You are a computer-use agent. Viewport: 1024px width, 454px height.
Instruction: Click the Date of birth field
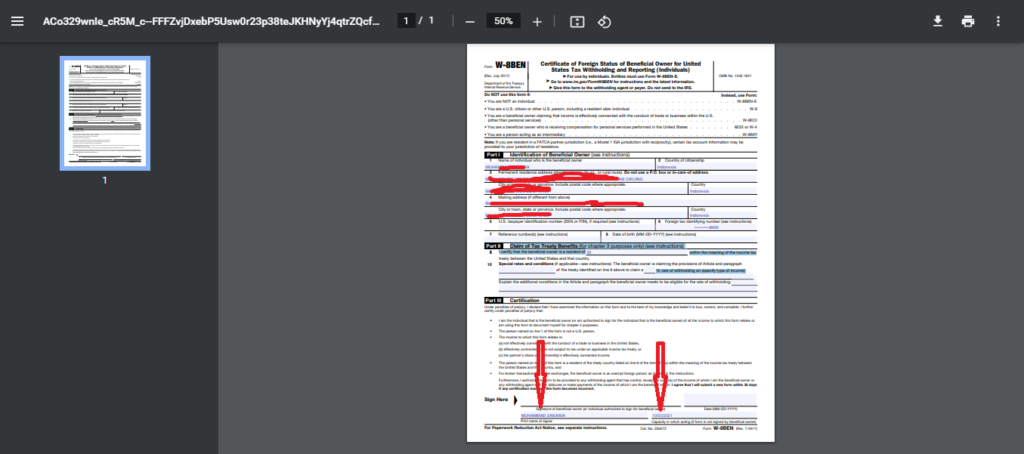[x=680, y=238]
